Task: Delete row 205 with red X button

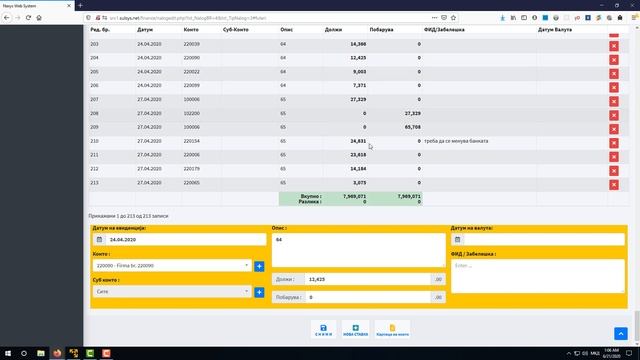Action: 613,74
